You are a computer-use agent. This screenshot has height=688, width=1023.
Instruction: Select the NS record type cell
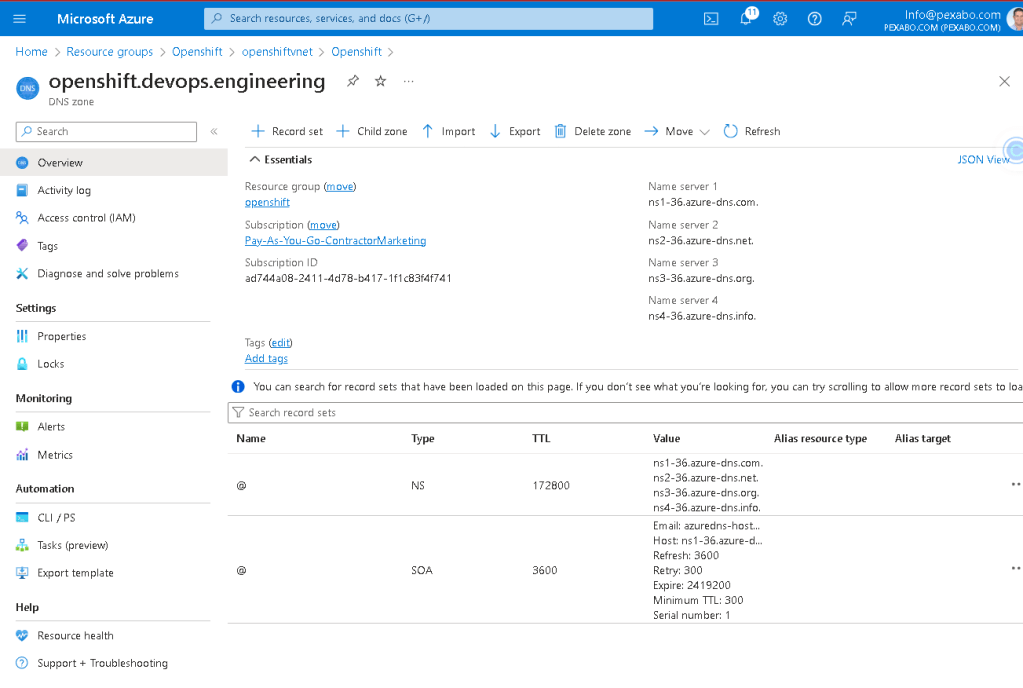418,486
